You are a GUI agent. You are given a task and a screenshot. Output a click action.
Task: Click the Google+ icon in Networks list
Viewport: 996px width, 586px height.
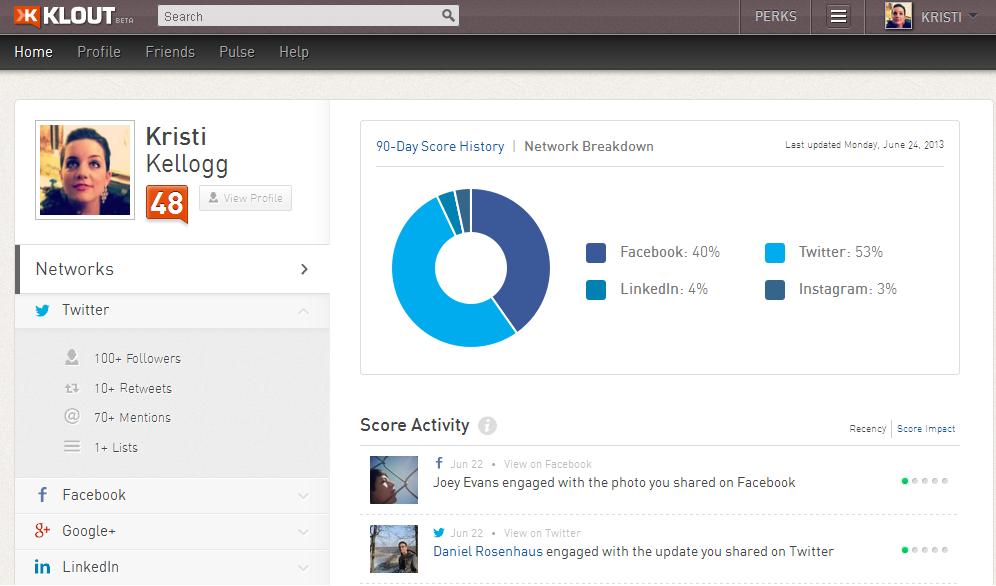[43, 530]
